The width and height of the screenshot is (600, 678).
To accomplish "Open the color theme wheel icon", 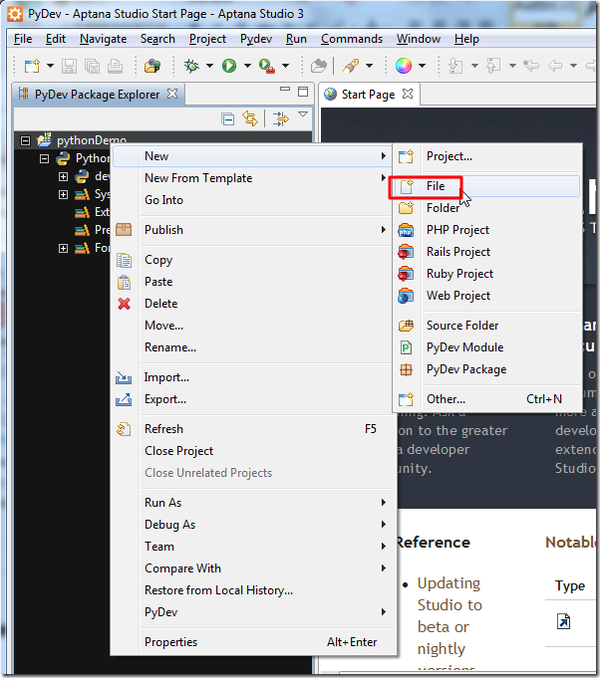I will (403, 66).
